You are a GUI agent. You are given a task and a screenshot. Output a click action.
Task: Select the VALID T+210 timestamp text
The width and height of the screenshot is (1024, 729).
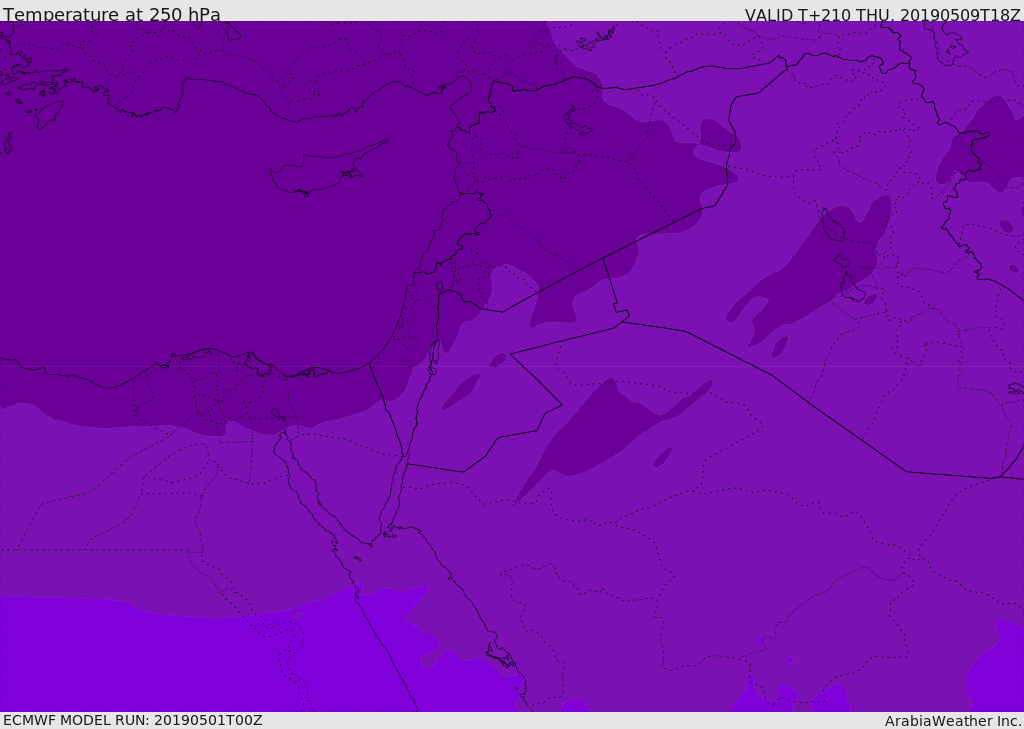tap(882, 14)
